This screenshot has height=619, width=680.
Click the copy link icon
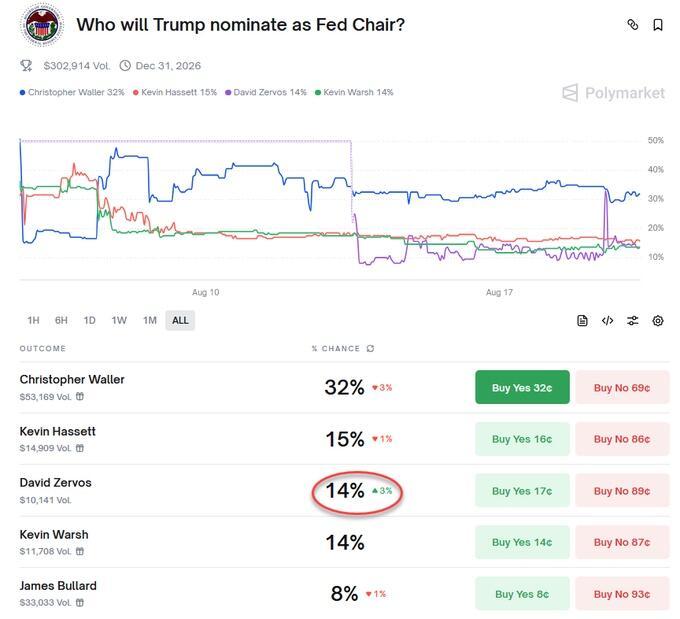[632, 25]
